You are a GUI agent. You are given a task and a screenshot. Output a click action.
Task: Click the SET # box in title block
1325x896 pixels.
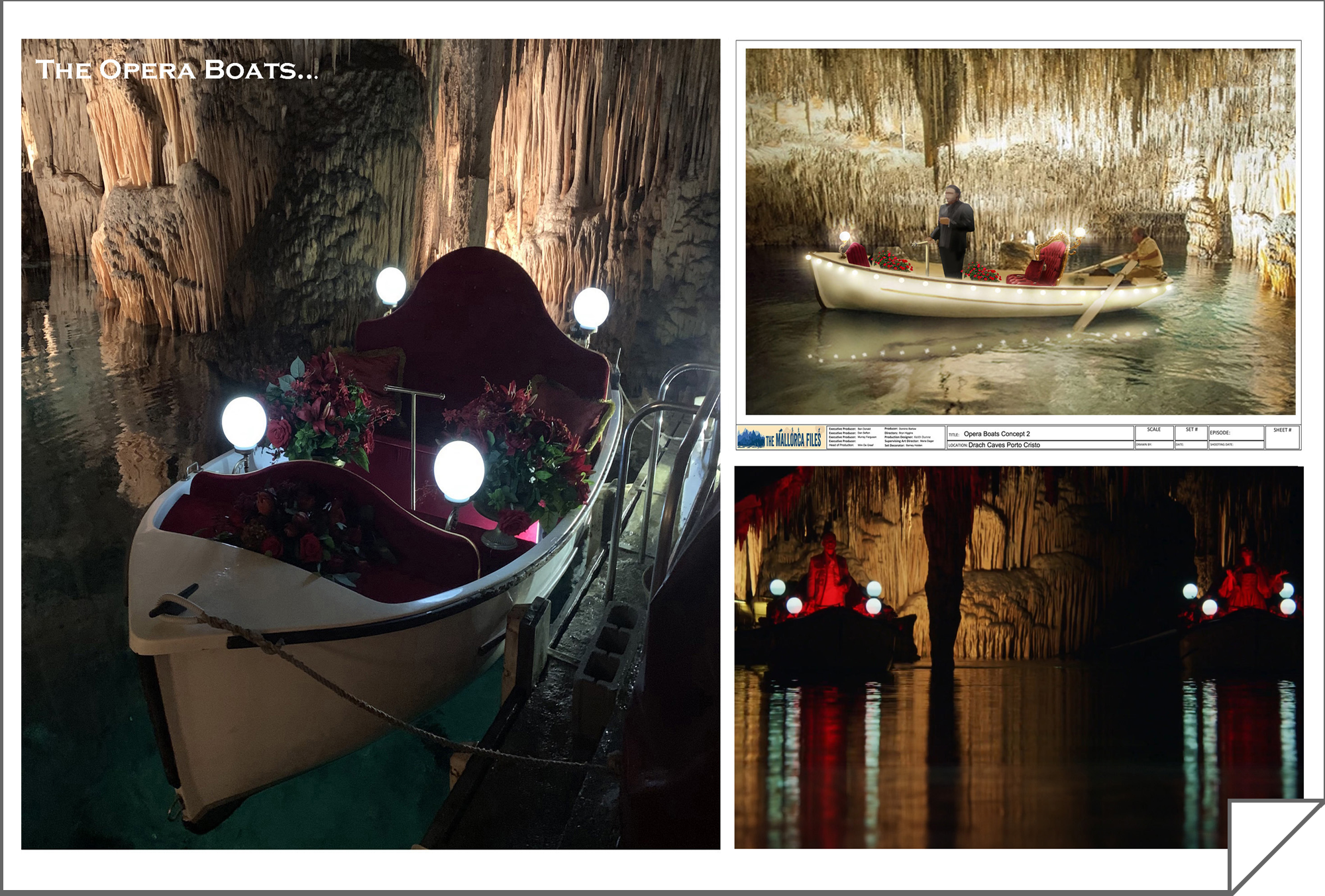(1191, 432)
